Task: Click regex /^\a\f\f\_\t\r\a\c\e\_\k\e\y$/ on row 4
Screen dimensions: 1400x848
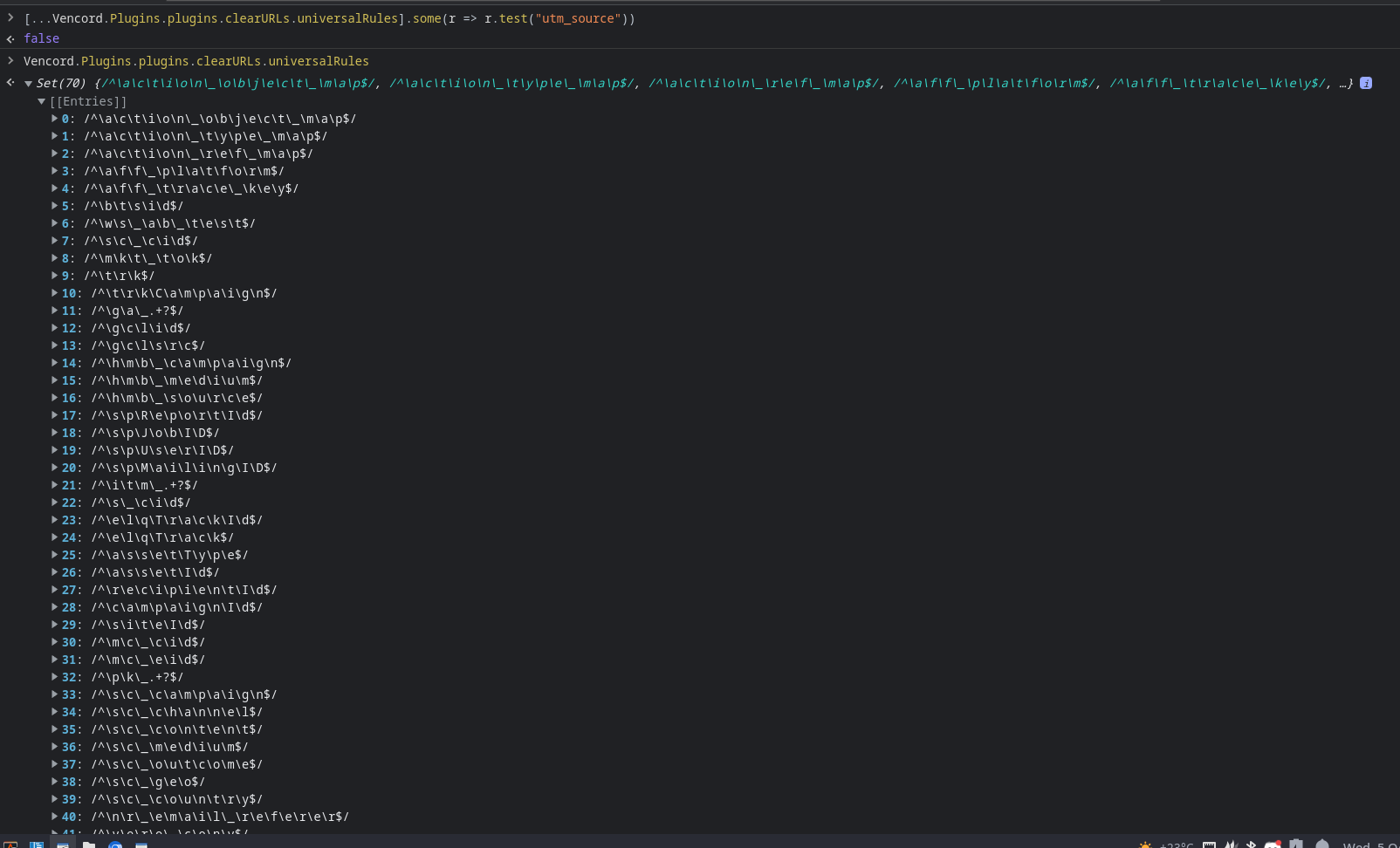Action: [191, 188]
